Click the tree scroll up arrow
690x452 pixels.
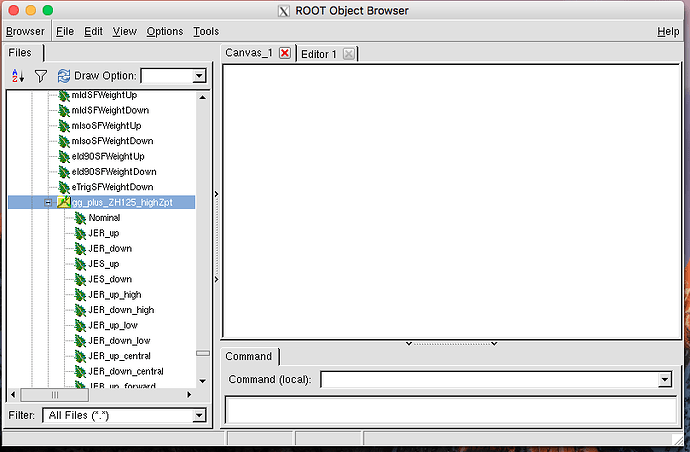pos(202,97)
